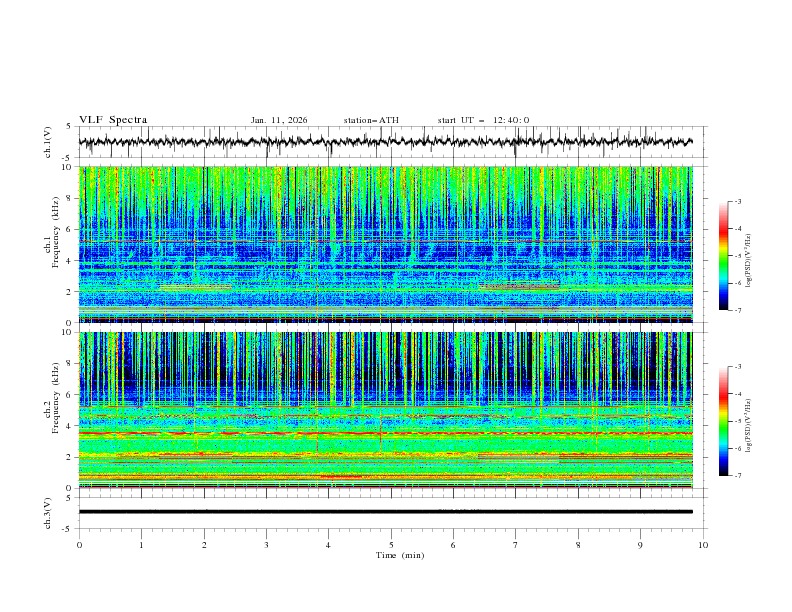Click the ch.1 spectrogram panel
Viewport: 792px width, 612px height.
(385, 244)
